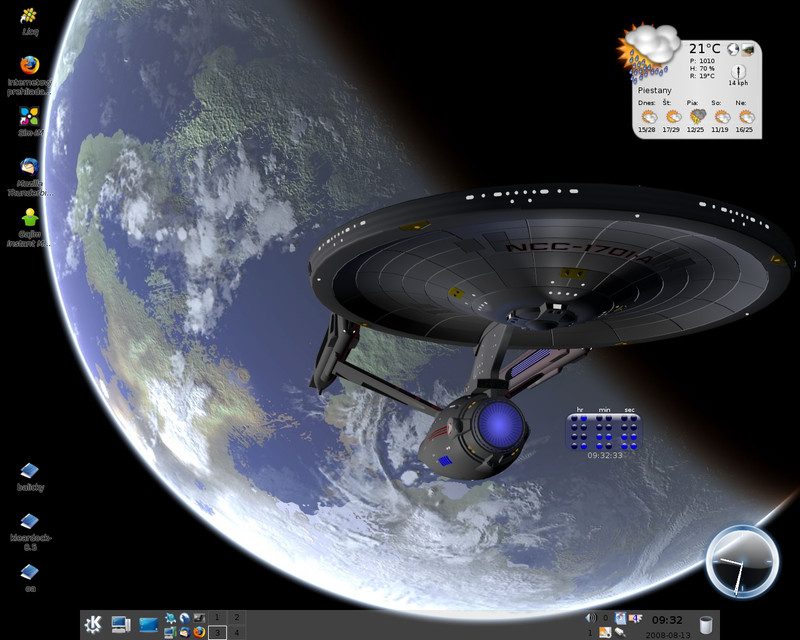Image resolution: width=800 pixels, height=640 pixels.
Task: Click the "Piestany" city name on the weather widget
Action: coord(656,90)
